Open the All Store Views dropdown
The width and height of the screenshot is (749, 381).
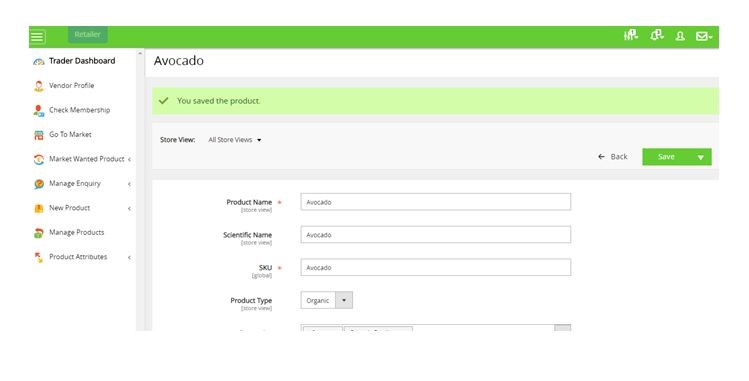coord(235,140)
